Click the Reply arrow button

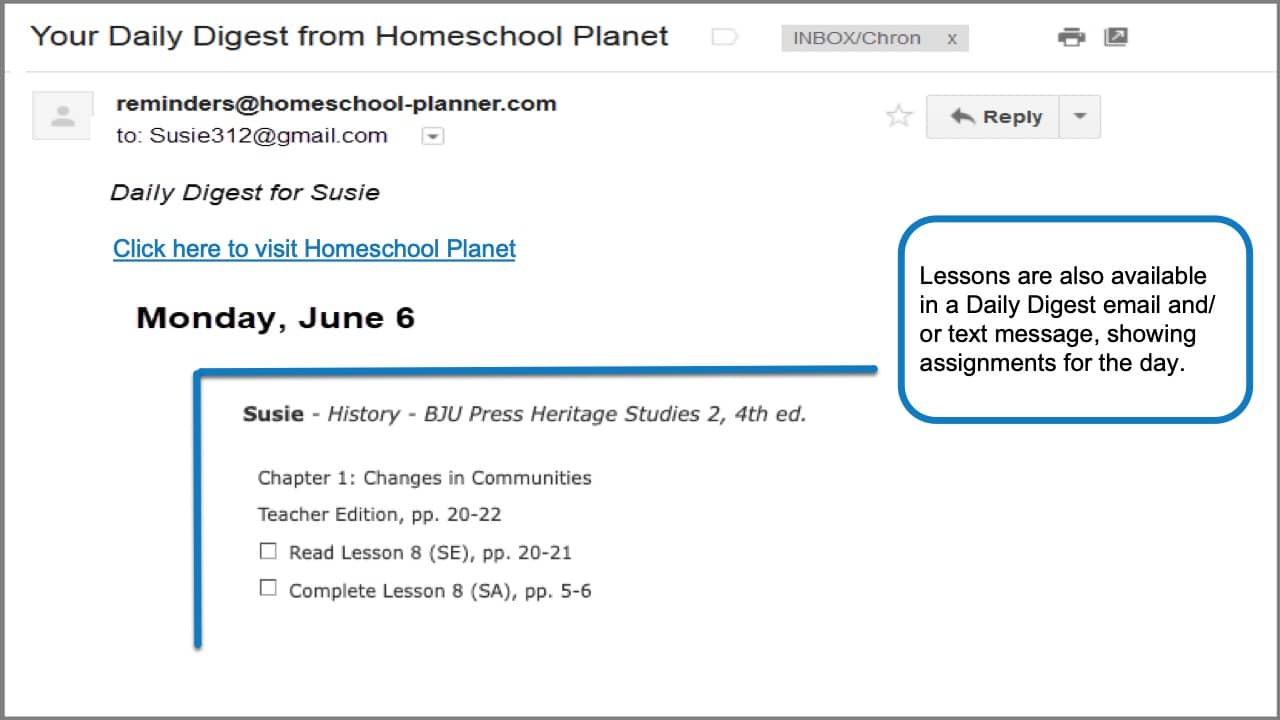(x=992, y=117)
